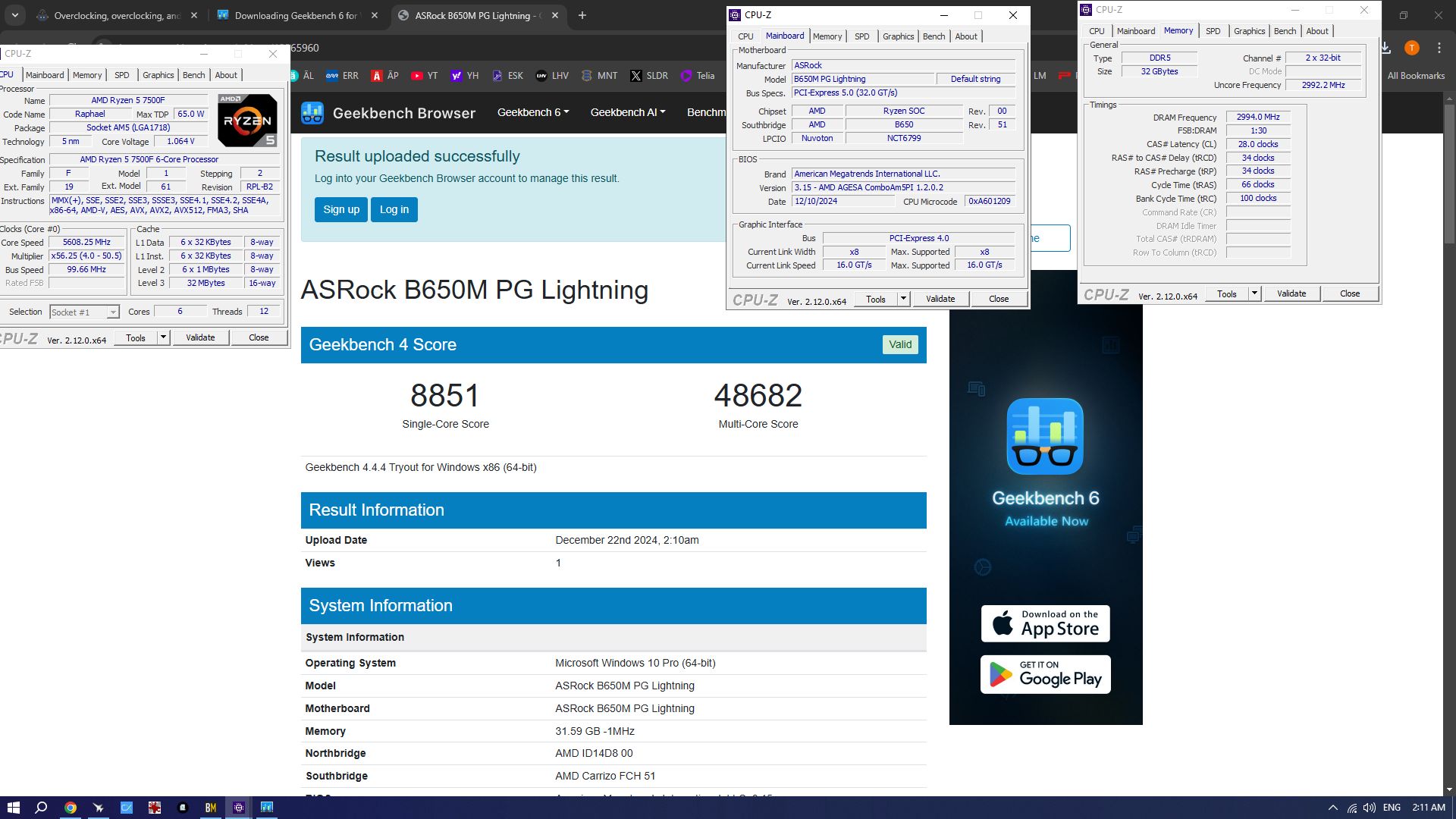Open the LHV bookmark
This screenshot has width=1456, height=819.
pos(552,76)
